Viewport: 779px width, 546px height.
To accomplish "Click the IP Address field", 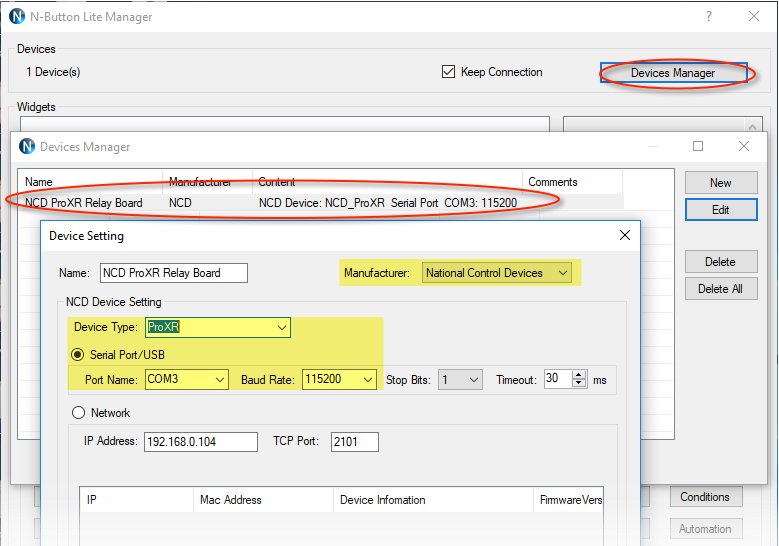I will coord(201,442).
